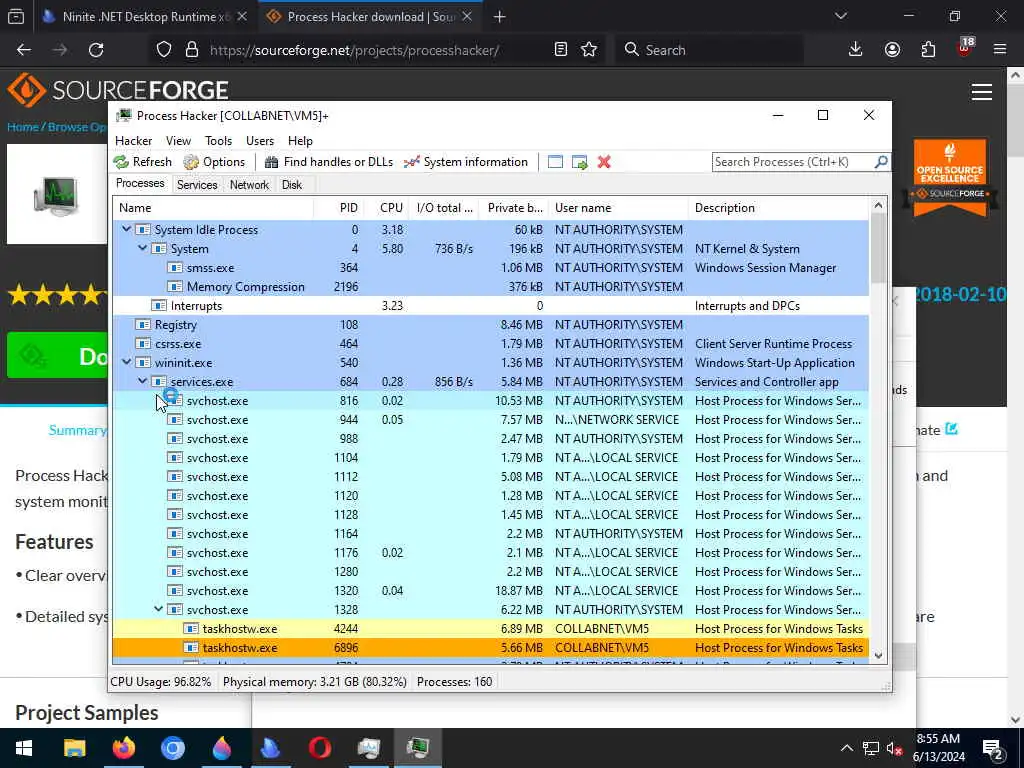Viewport: 1024px width, 768px height.
Task: Open SourceForge site hamburger menu
Action: [982, 92]
